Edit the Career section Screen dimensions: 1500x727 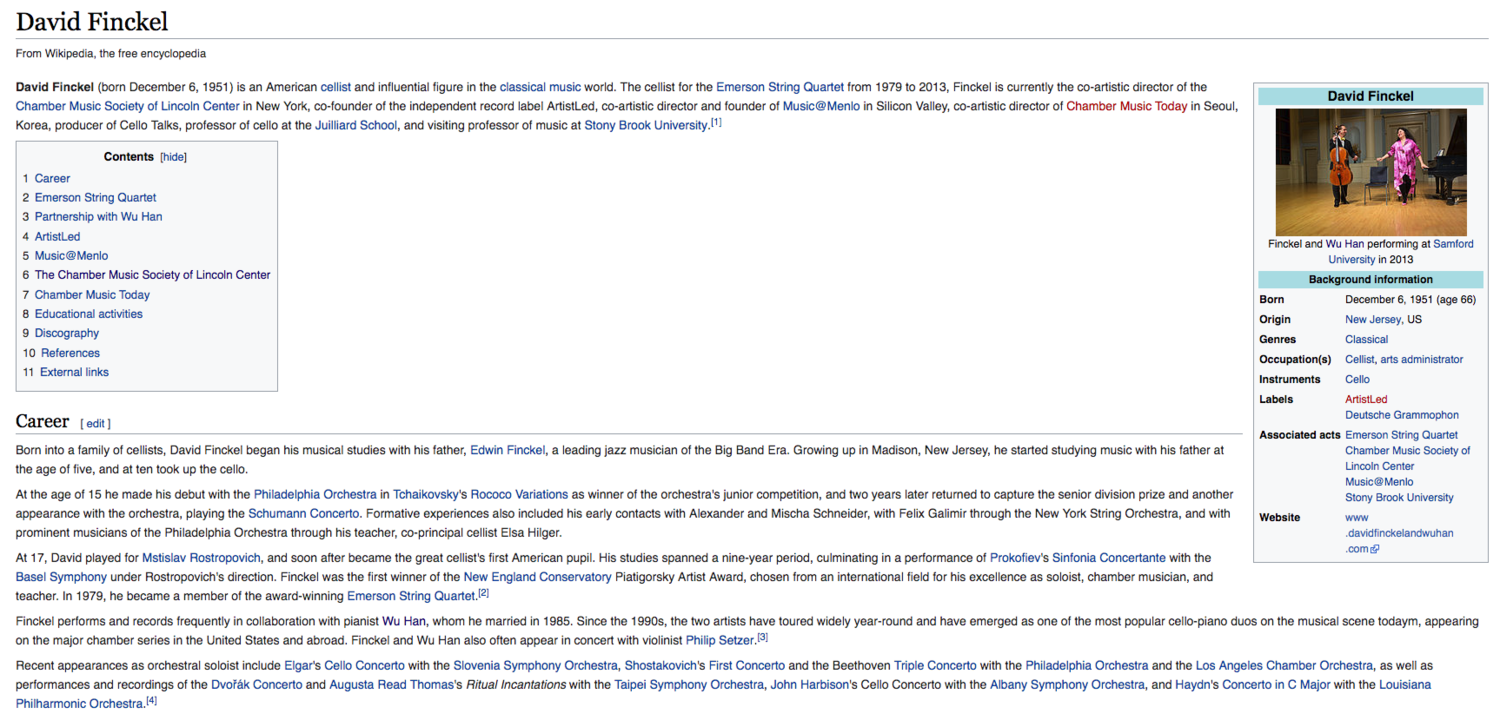(x=96, y=424)
